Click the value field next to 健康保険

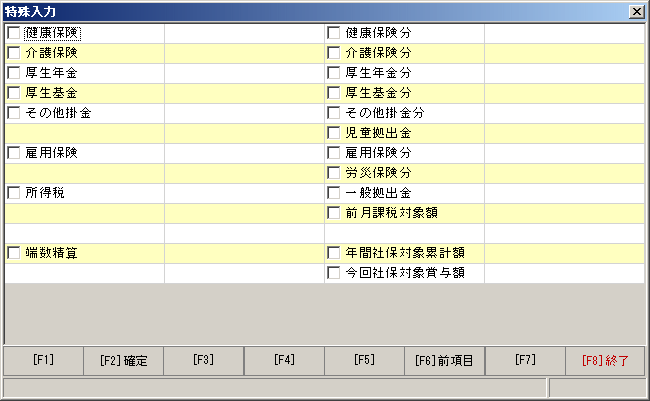pos(245,33)
